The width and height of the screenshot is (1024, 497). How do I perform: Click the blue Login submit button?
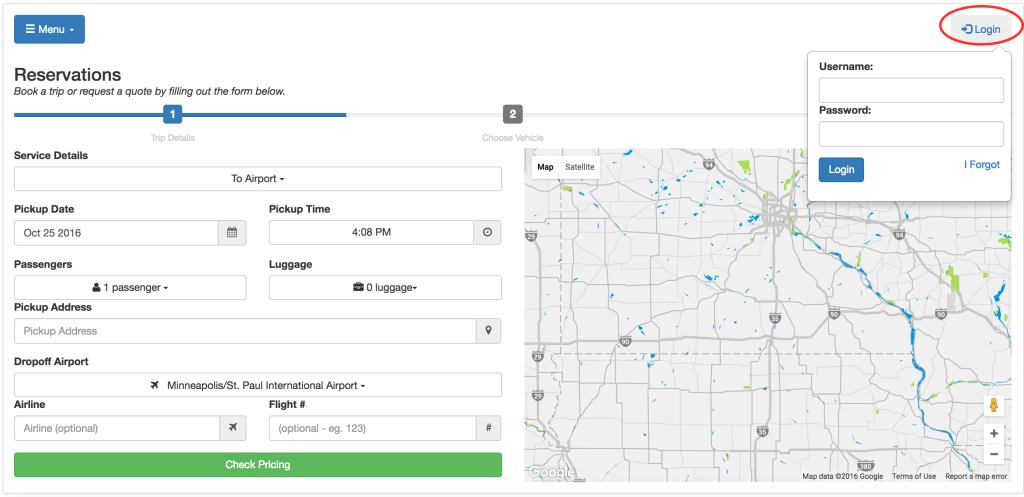(x=841, y=170)
